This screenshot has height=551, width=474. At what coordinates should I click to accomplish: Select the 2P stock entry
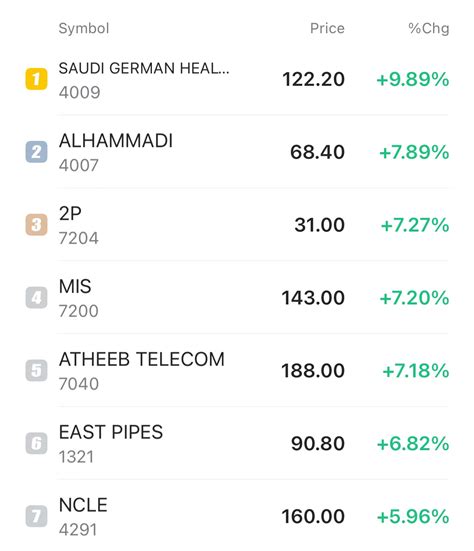click(x=237, y=225)
